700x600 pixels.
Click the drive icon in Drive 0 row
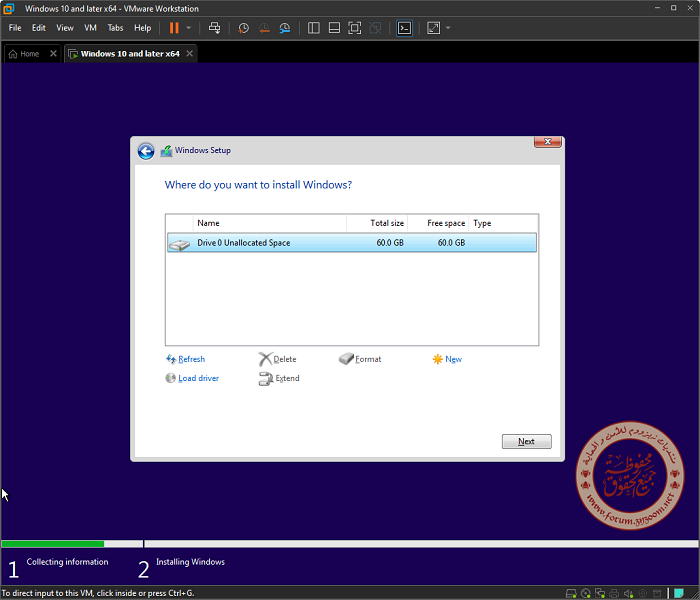pyautogui.click(x=179, y=245)
